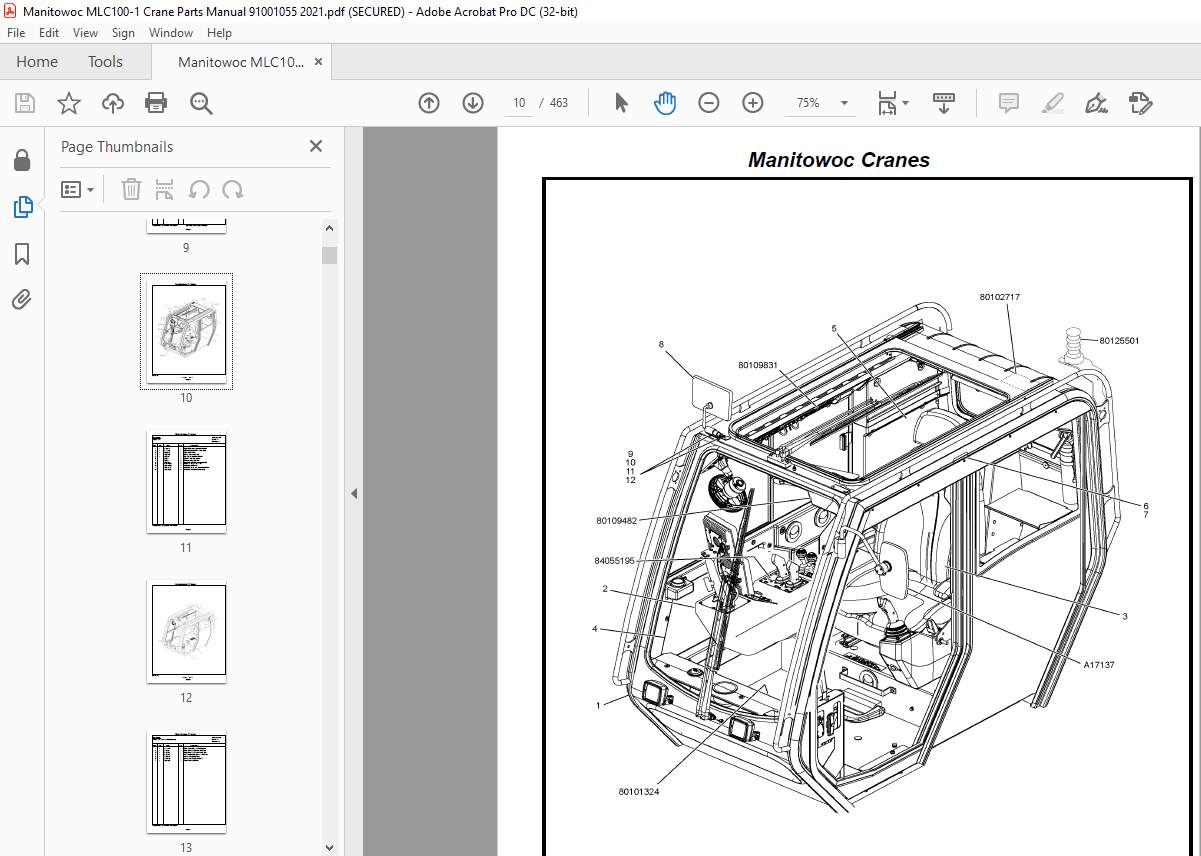1201x856 pixels.
Task: Open the Help menu
Action: (x=219, y=33)
